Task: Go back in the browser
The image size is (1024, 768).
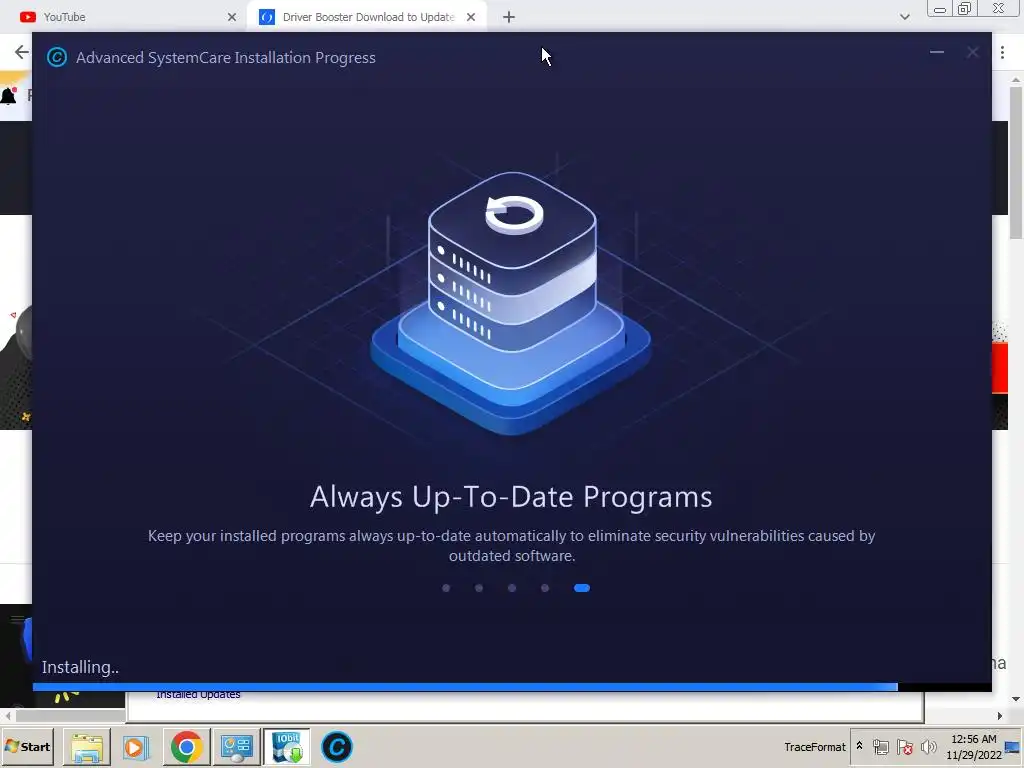Action: (x=22, y=52)
